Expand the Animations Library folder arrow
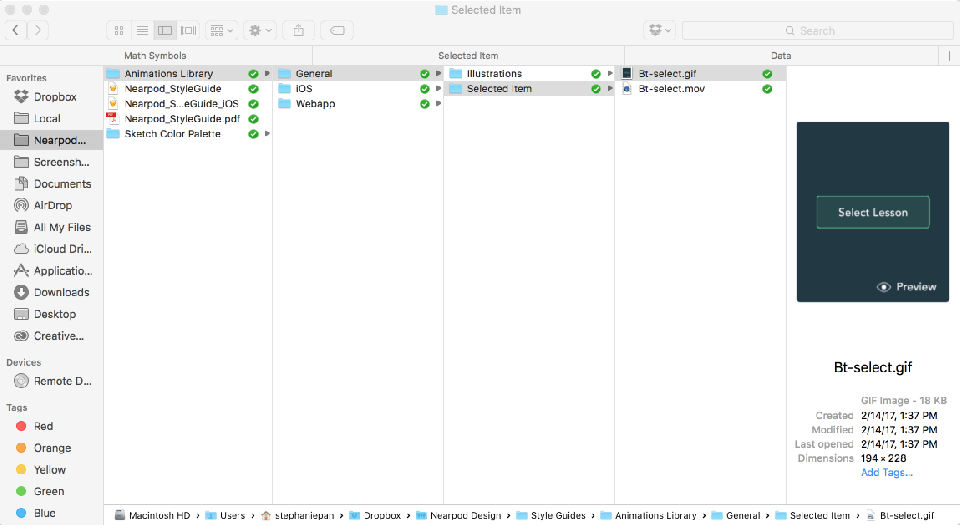The height and width of the screenshot is (525, 960). coord(267,73)
